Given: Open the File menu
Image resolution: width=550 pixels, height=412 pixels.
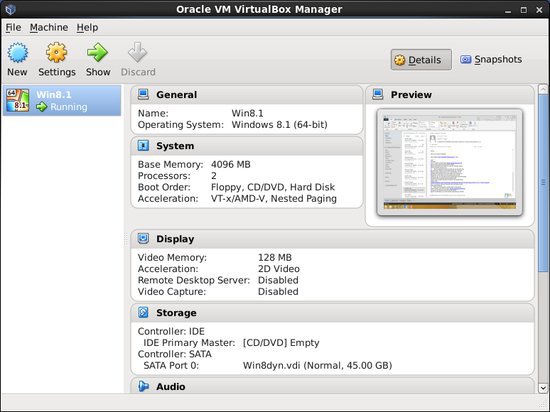Looking at the screenshot, I should pyautogui.click(x=13, y=27).
